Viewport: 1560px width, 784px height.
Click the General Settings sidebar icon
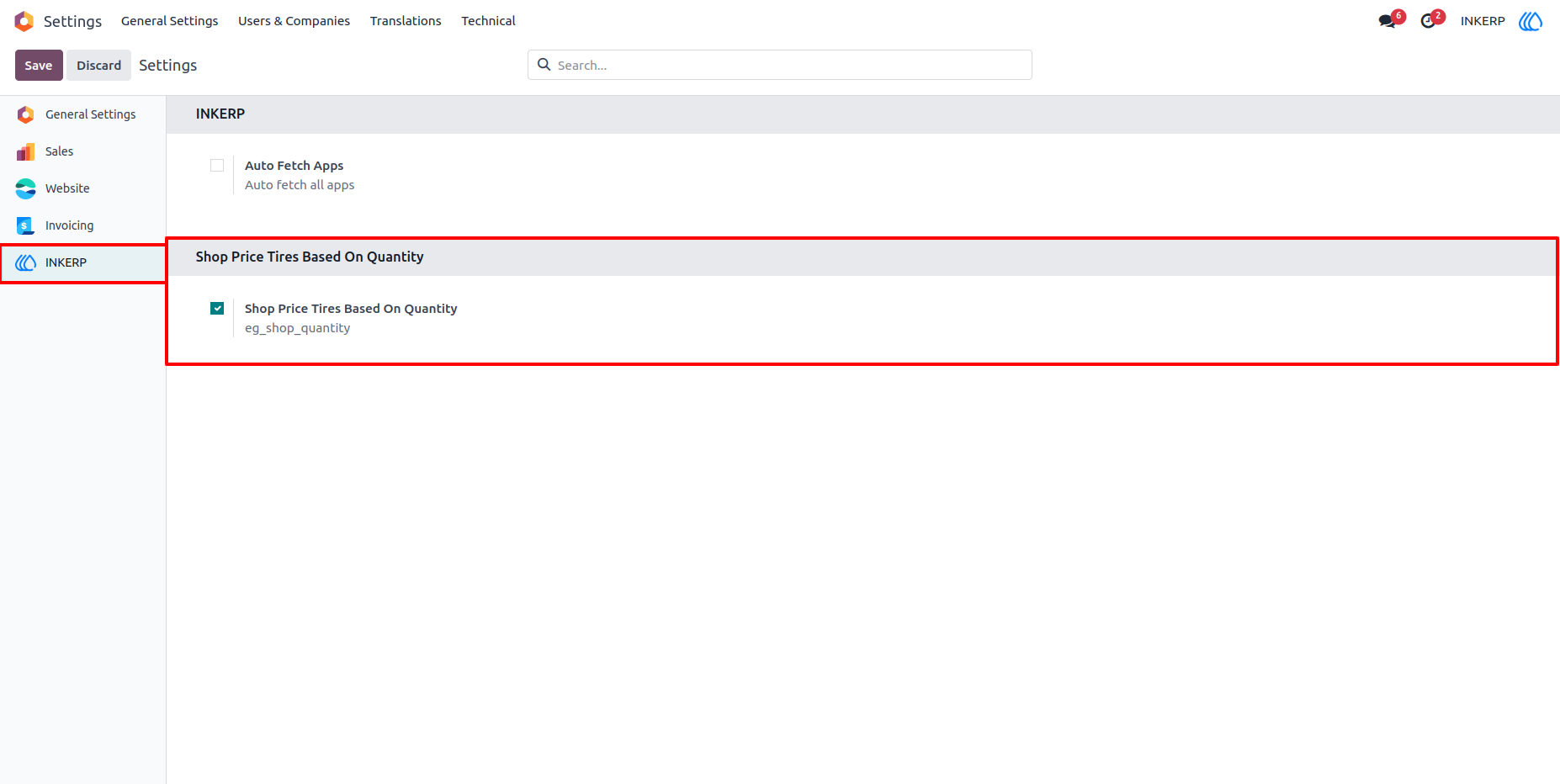pos(26,114)
